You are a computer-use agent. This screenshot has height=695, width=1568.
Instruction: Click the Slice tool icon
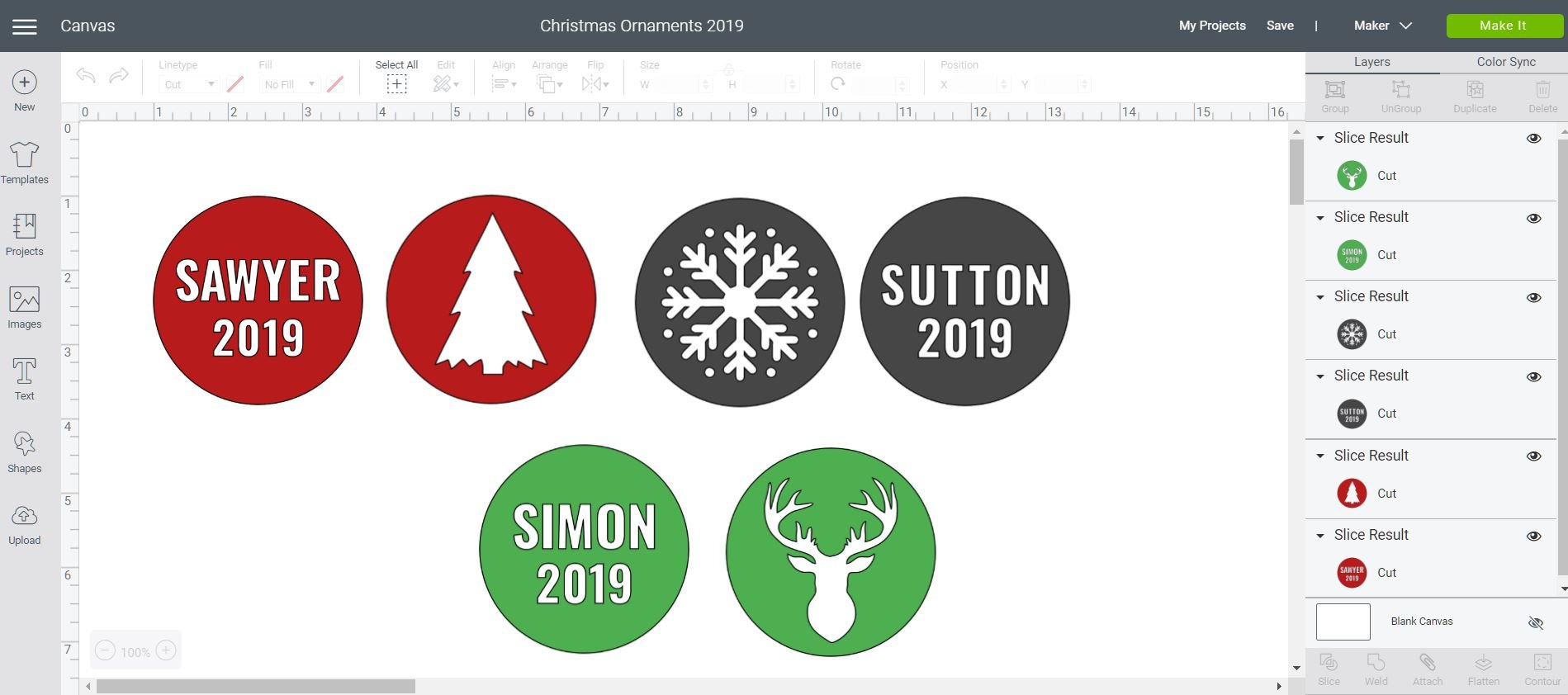tap(1329, 662)
